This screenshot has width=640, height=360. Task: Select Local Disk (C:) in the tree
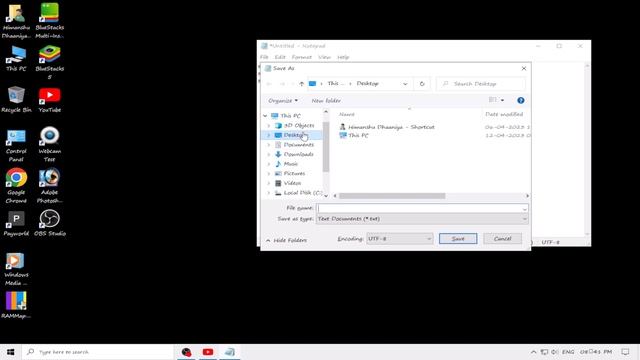tap(302, 193)
